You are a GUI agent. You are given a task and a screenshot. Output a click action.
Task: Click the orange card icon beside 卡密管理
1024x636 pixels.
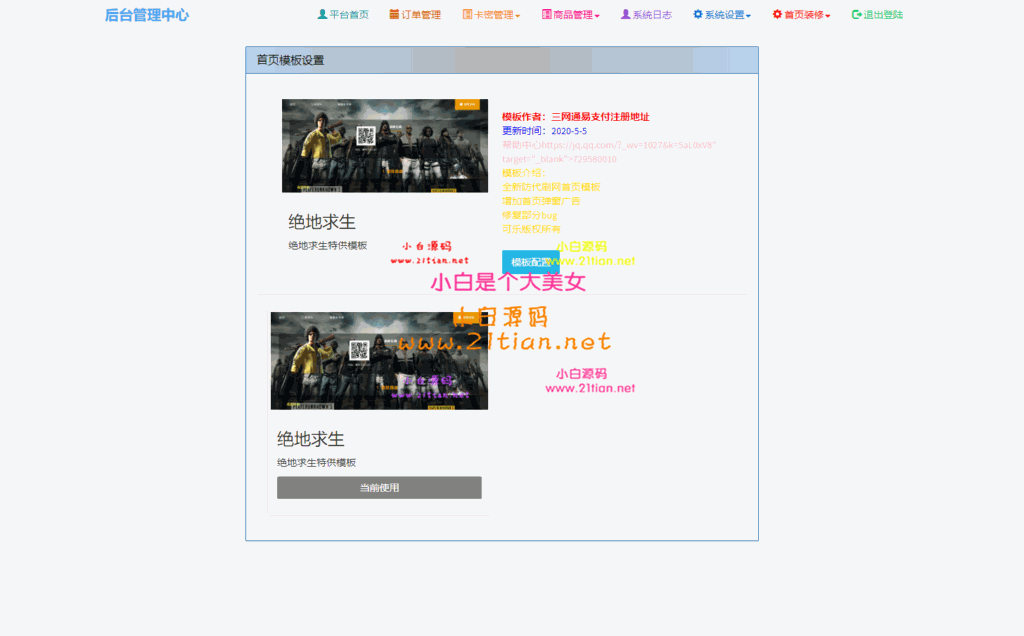tap(467, 14)
